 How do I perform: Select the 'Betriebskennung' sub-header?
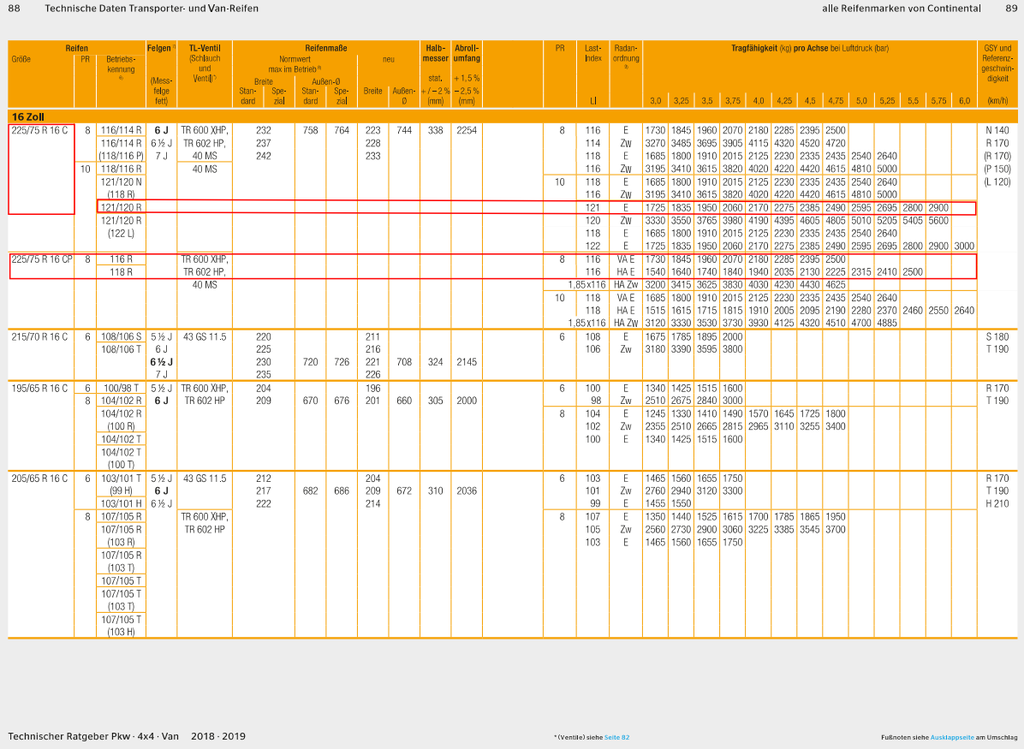[121, 64]
